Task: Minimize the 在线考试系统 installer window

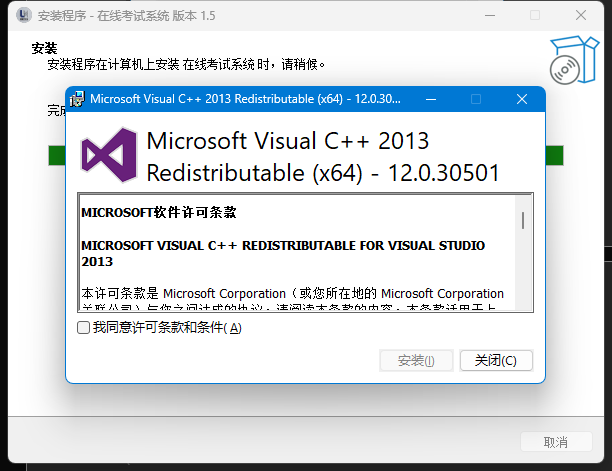Action: pos(490,16)
